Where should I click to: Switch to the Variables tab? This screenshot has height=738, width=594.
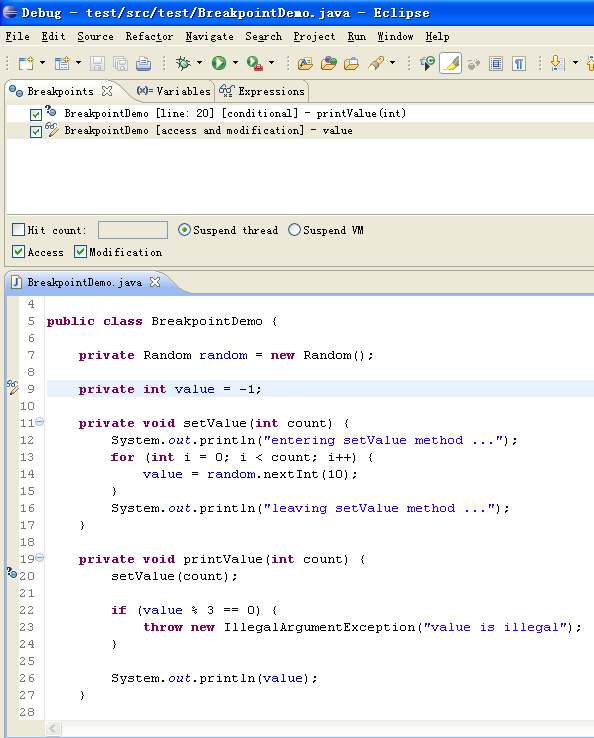click(x=174, y=91)
